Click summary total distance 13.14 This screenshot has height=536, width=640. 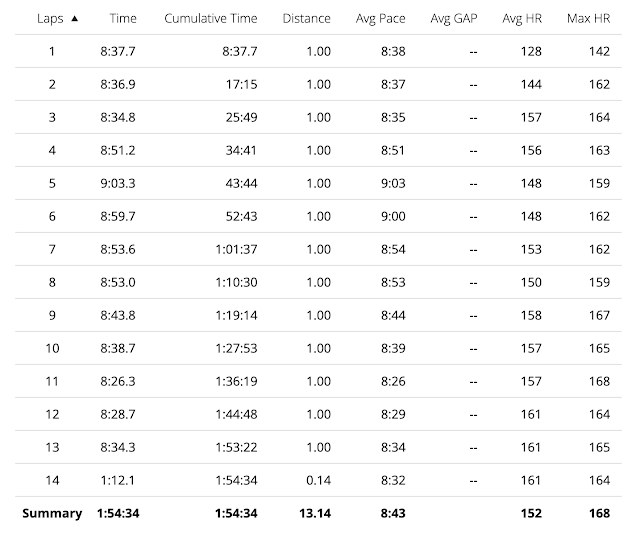coord(315,513)
